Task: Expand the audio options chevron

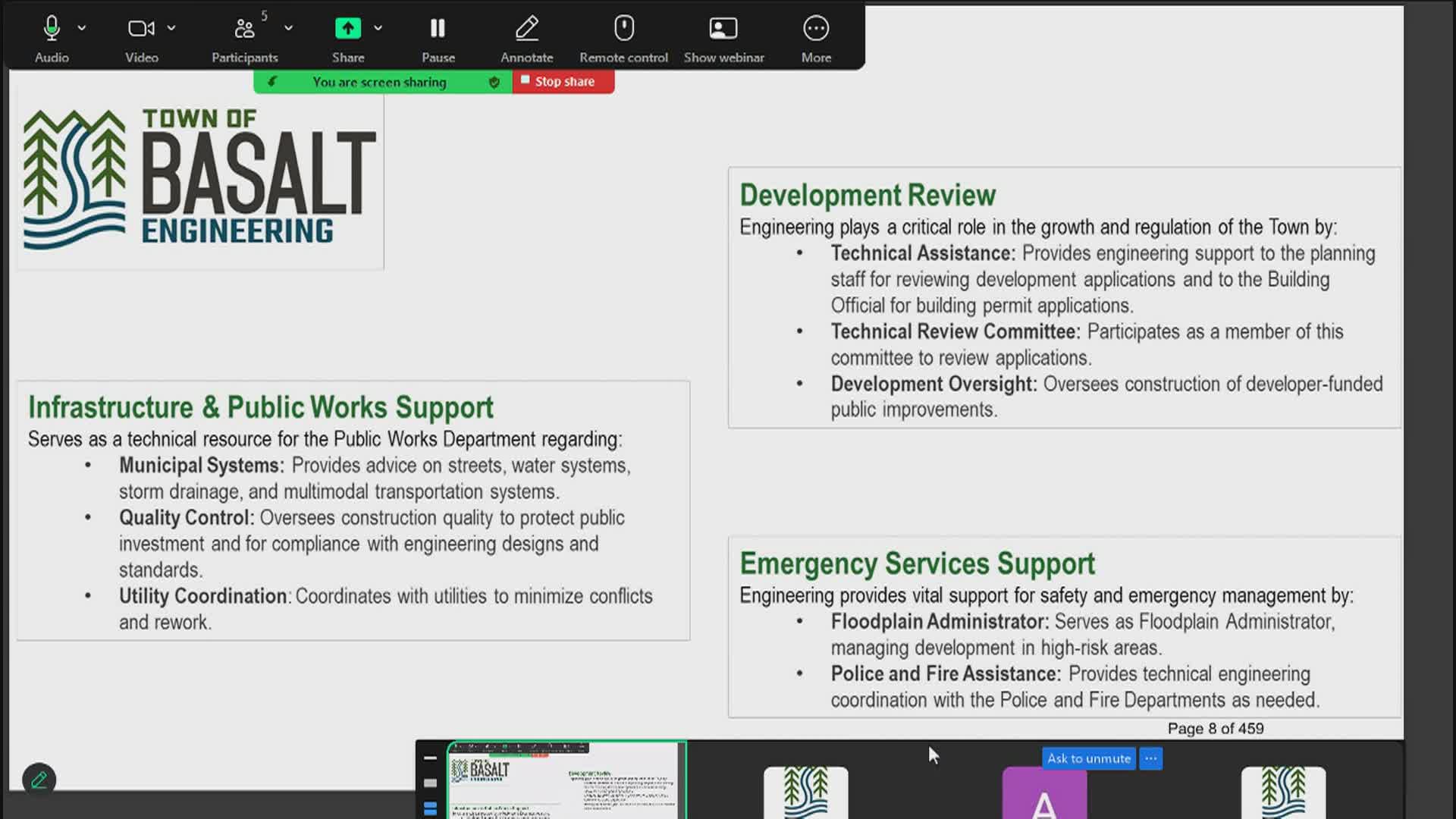Action: pos(82,28)
